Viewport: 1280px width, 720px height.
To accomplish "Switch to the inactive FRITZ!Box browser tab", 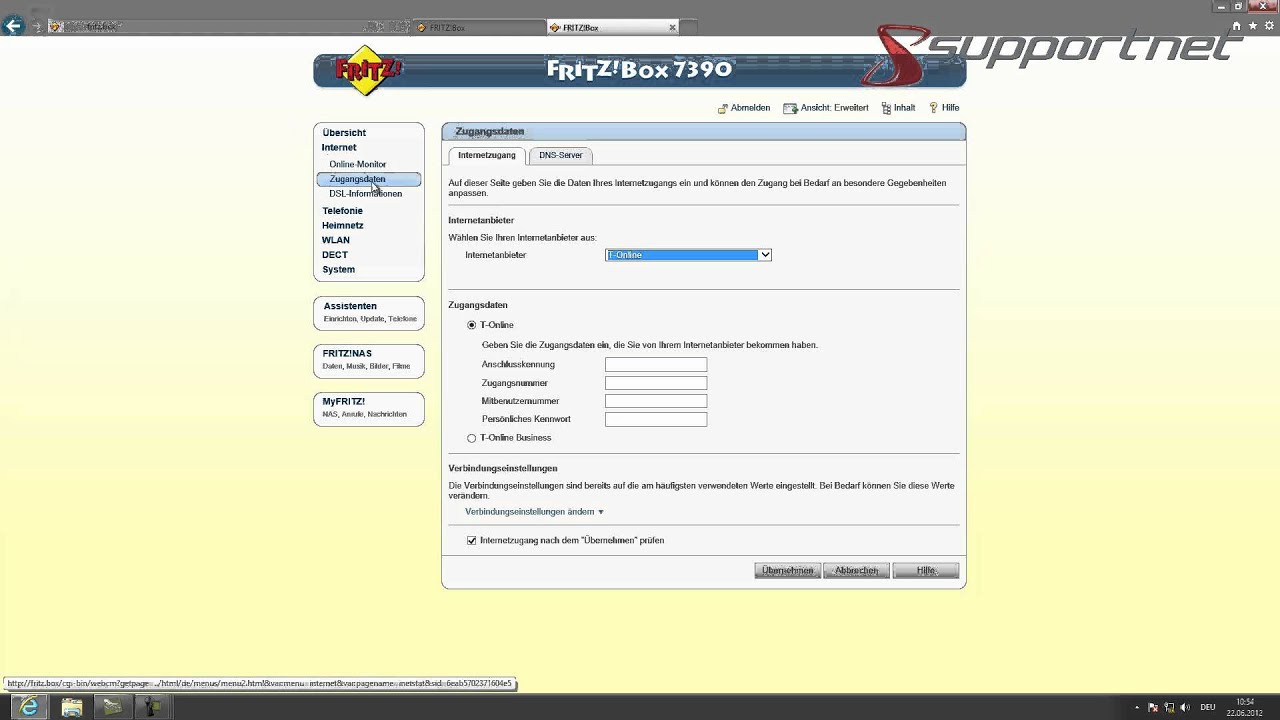I will pos(478,27).
